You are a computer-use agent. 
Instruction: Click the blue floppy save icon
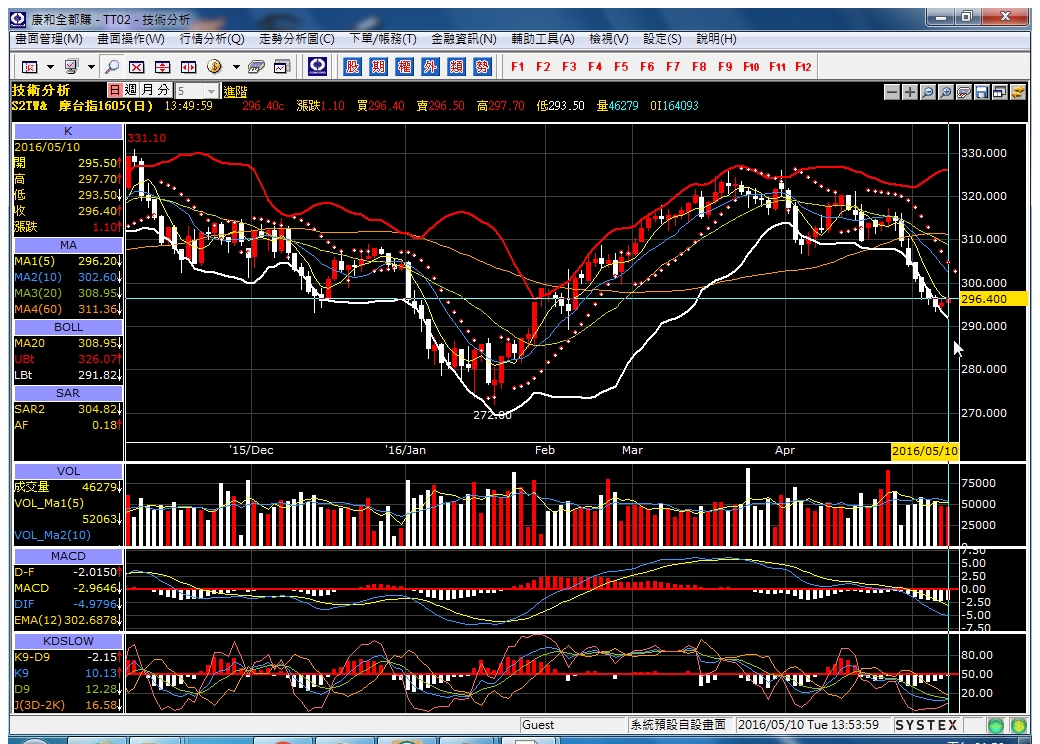click(982, 92)
